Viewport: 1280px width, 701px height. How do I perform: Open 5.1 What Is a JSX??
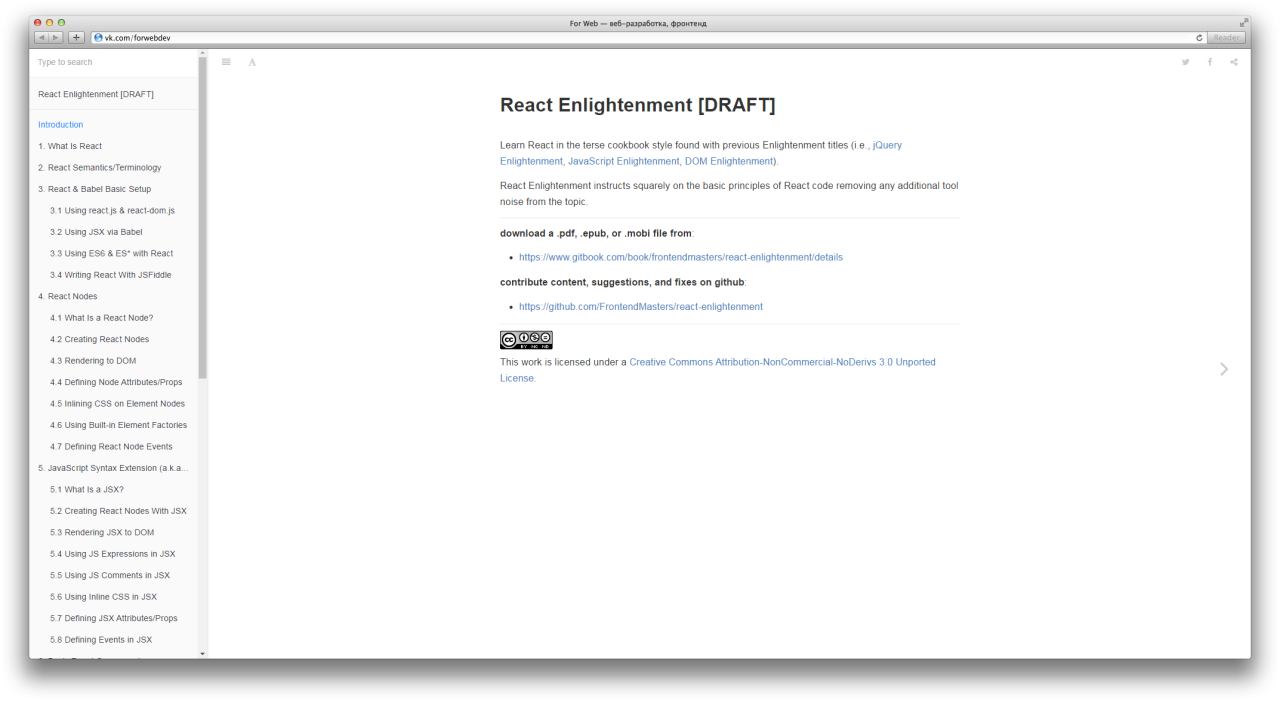(87, 490)
